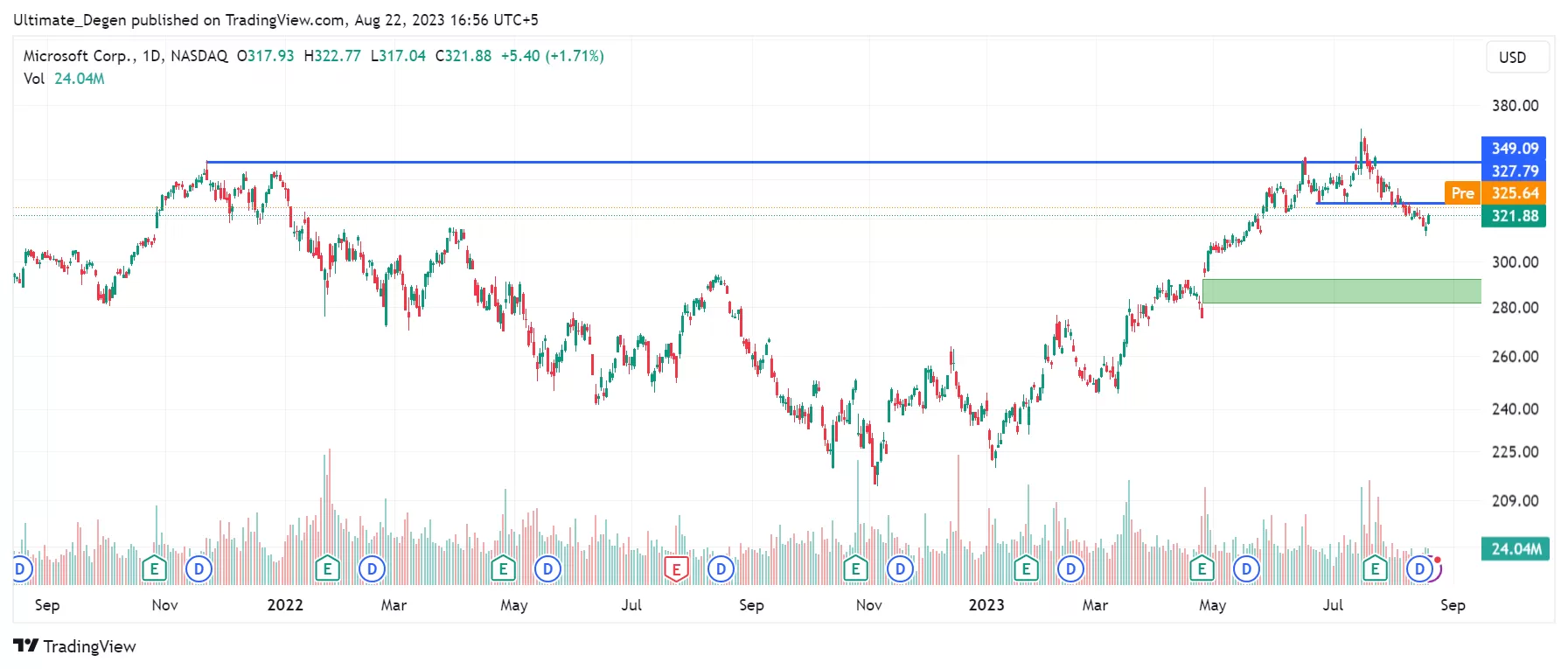This screenshot has height=669, width=1568.
Task: Select the green support zone rectangle
Action: (1342, 291)
